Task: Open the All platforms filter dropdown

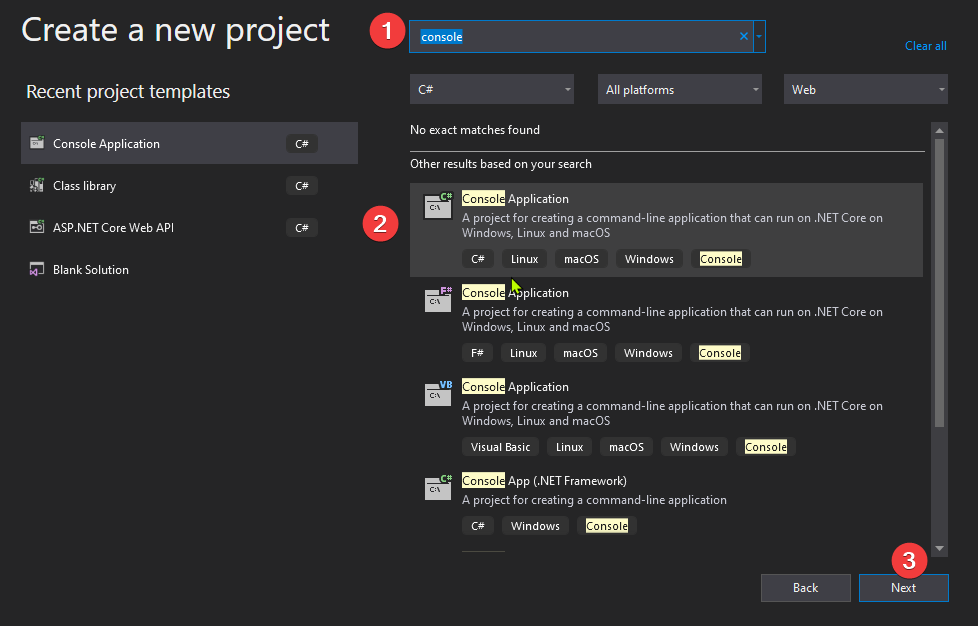Action: [x=680, y=89]
